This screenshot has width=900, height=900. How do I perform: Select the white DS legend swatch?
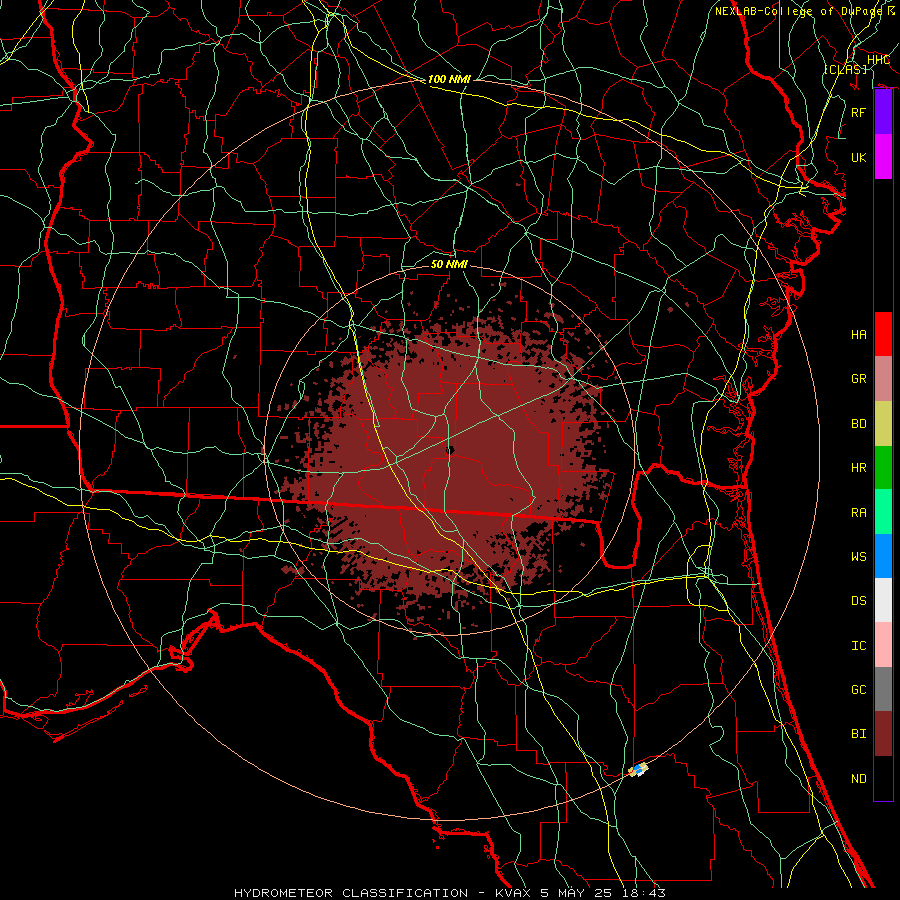tap(883, 600)
